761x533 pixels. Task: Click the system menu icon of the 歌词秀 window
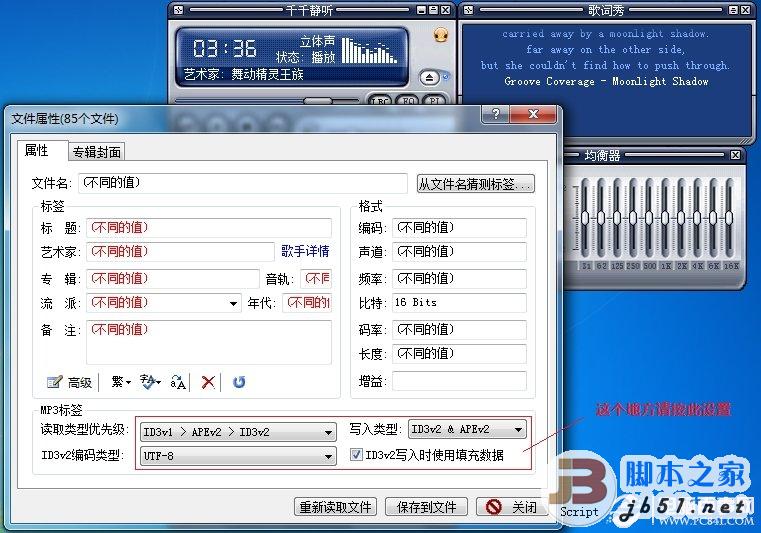point(468,10)
